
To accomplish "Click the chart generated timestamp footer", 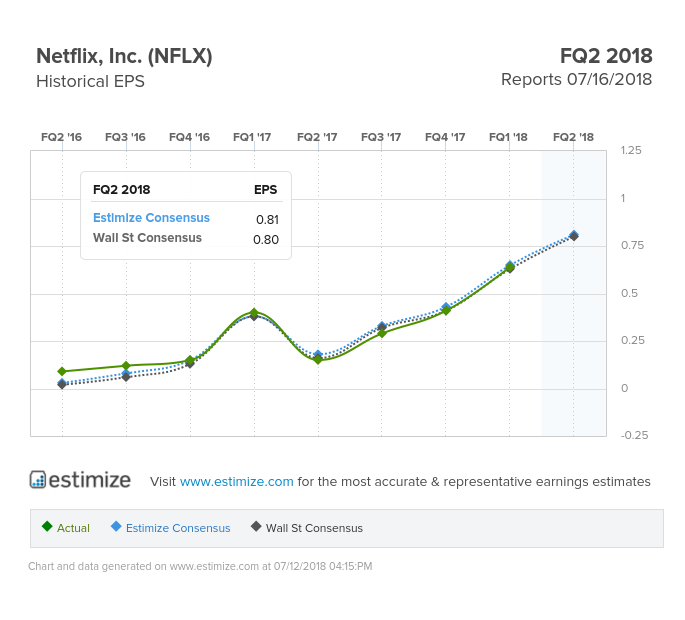I will (x=200, y=566).
